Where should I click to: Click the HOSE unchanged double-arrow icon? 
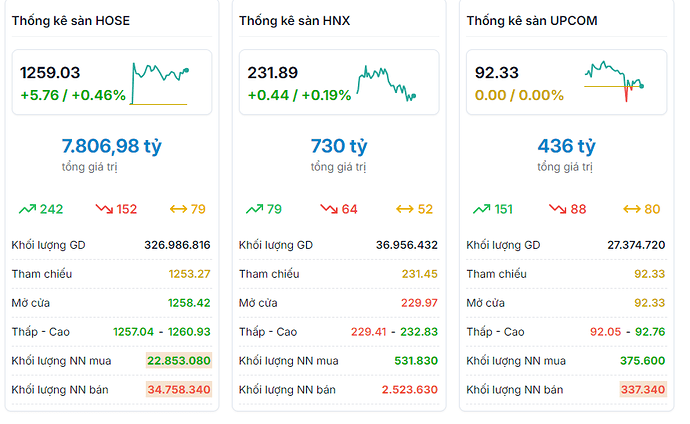[179, 209]
